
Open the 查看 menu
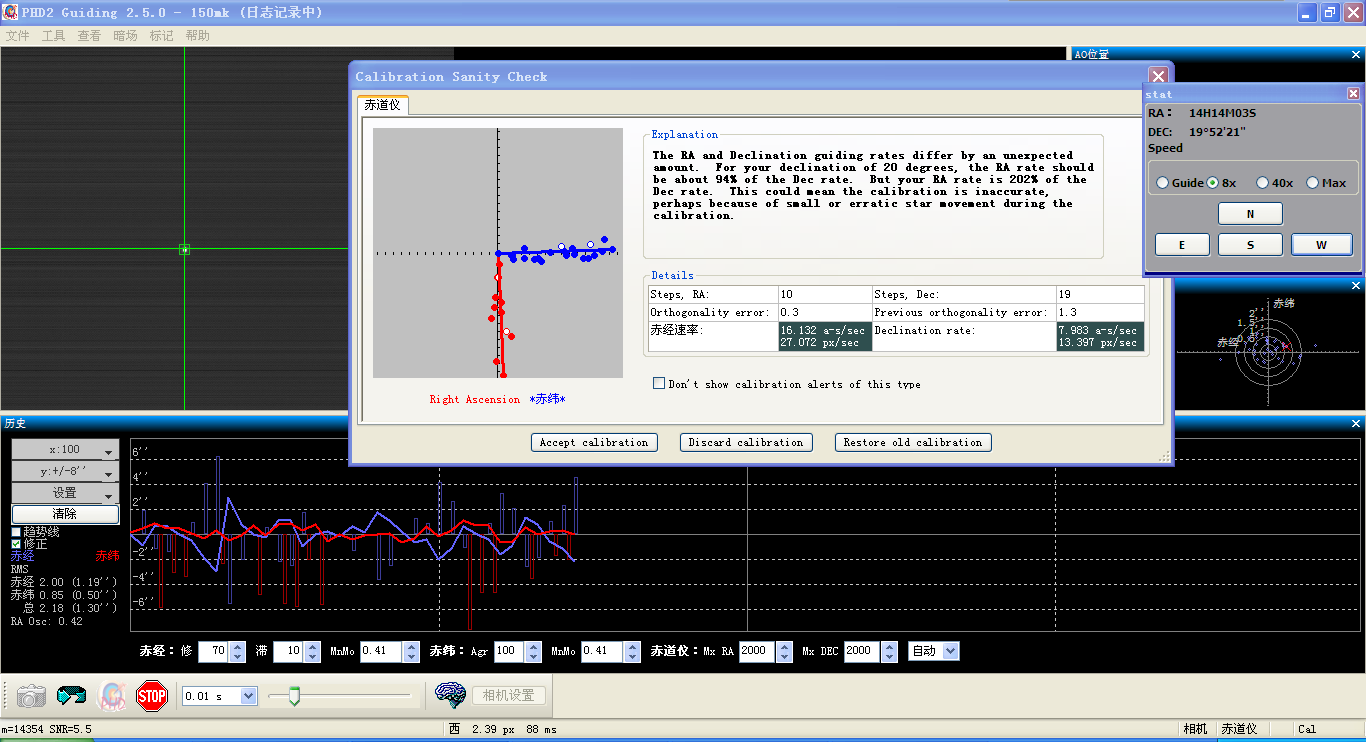pyautogui.click(x=89, y=36)
